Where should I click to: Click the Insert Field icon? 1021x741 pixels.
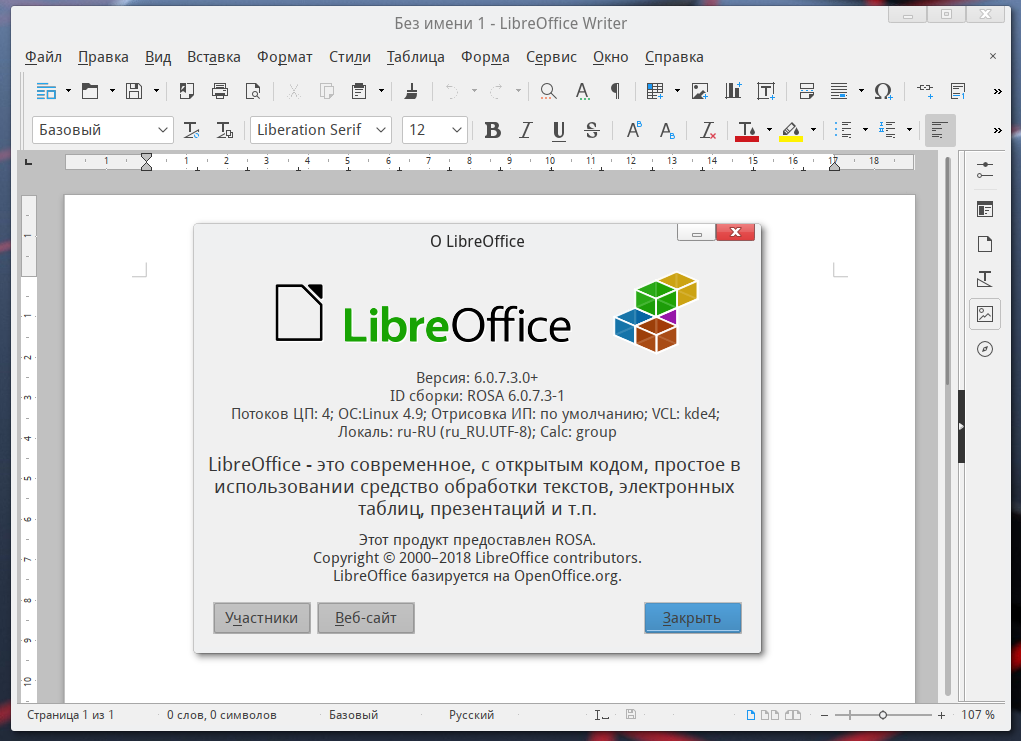[839, 91]
